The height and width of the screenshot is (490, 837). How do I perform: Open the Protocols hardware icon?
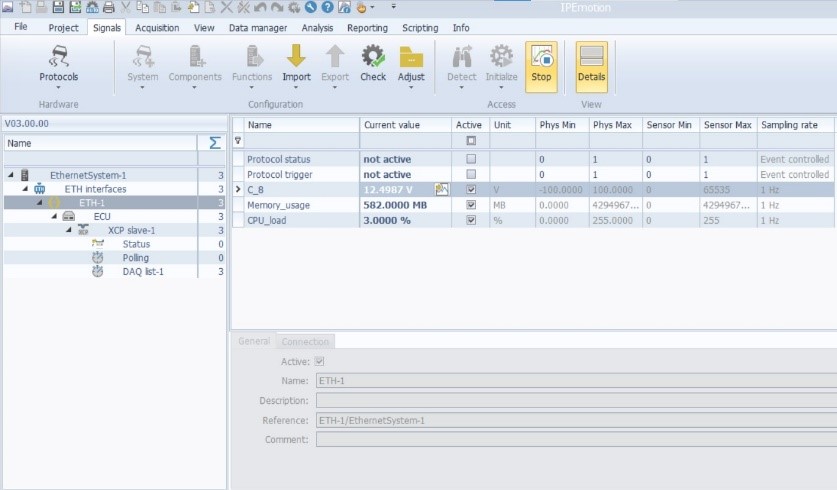tap(58, 58)
